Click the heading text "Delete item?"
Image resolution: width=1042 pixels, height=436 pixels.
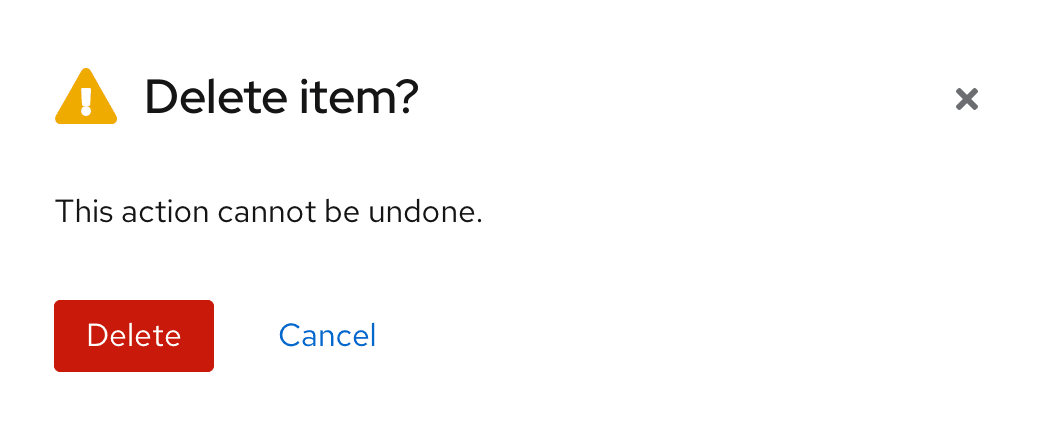tap(281, 98)
